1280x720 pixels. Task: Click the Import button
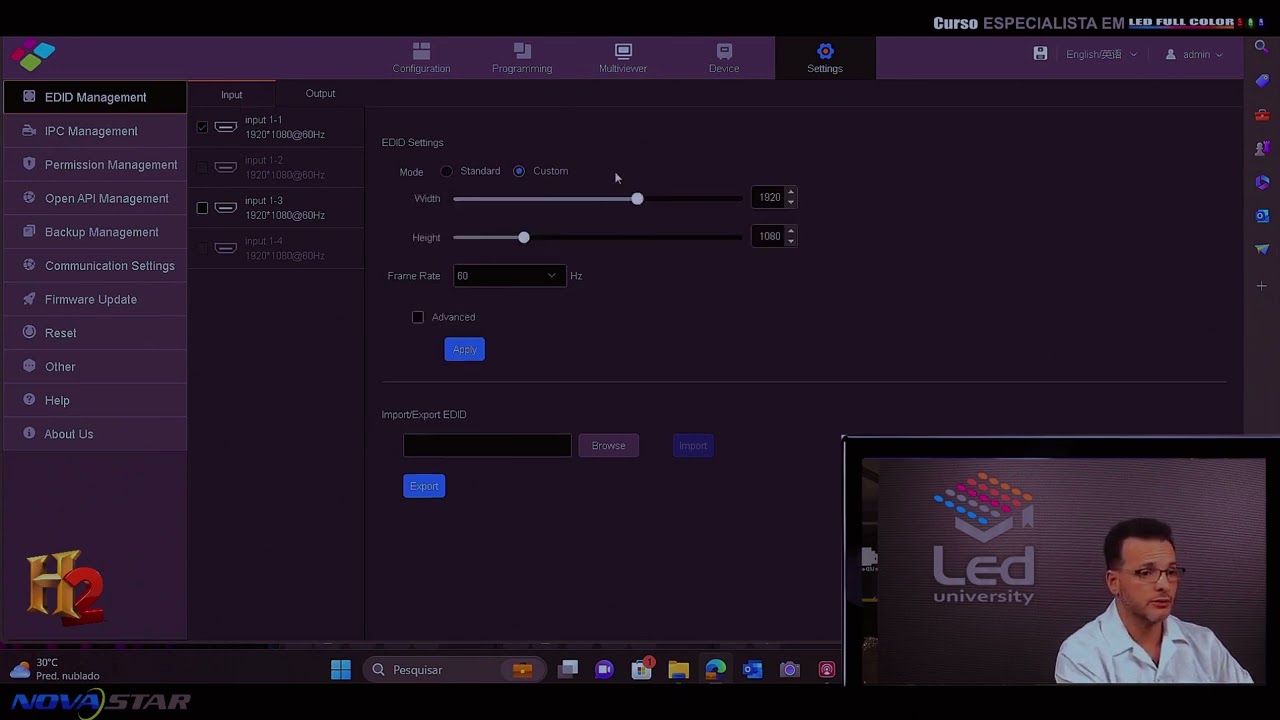693,446
